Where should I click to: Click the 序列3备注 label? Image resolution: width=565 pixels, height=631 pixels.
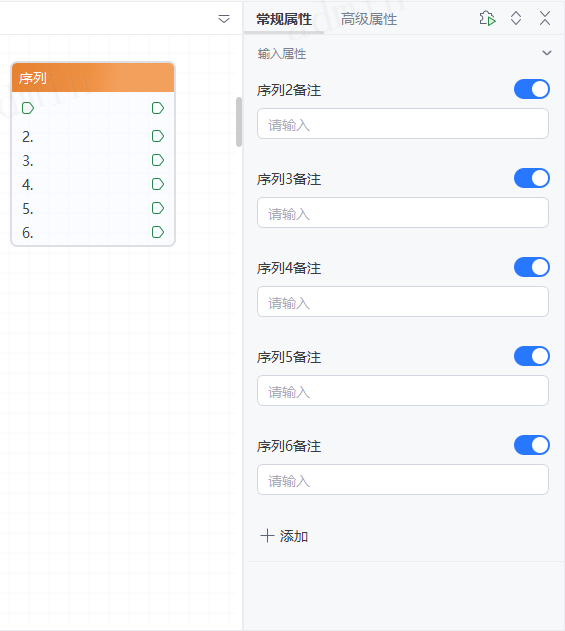tap(289, 179)
